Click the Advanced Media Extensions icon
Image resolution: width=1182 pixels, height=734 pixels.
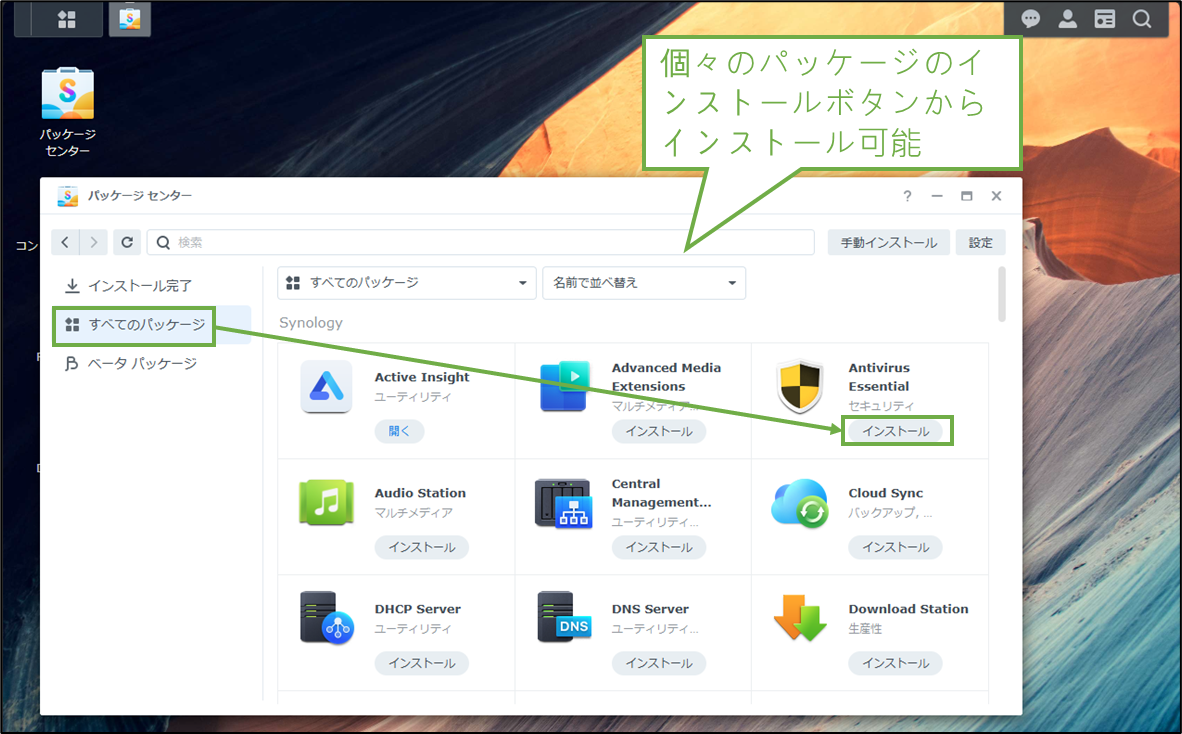(x=565, y=387)
